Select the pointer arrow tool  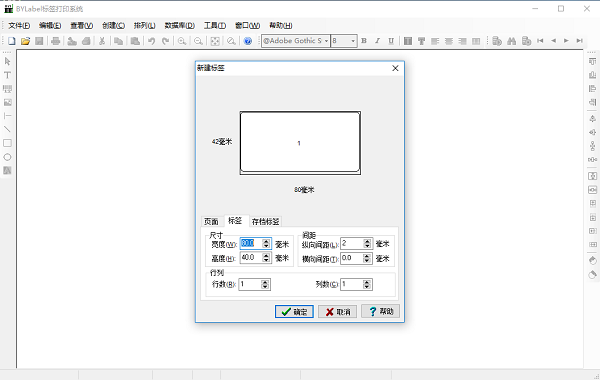point(7,61)
